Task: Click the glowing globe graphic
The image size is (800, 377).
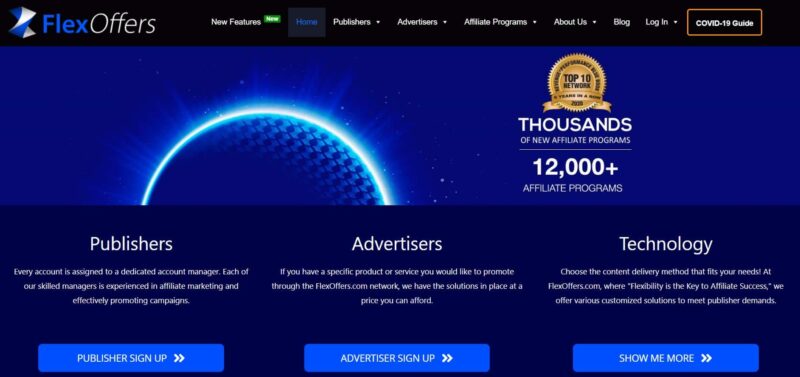Action: 268,156
